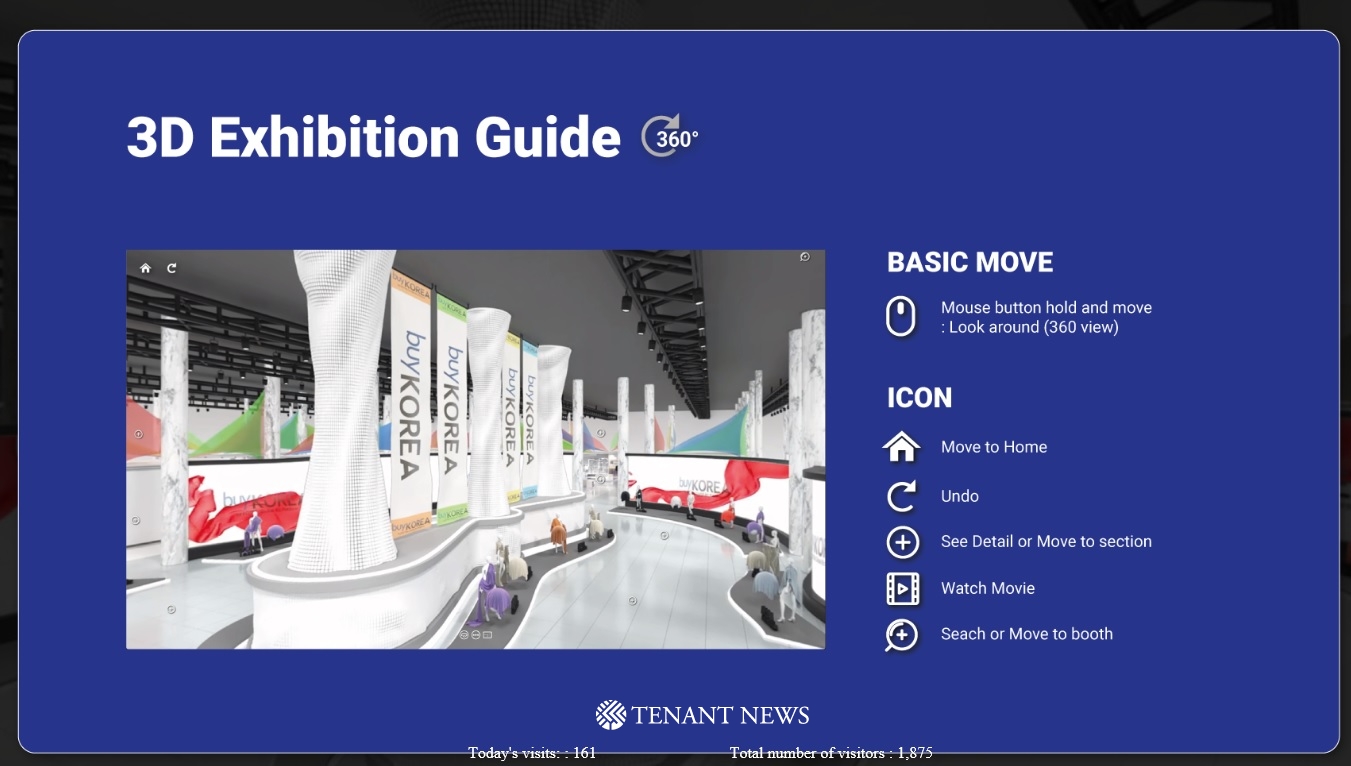The image size is (1351, 766).
Task: Click the 'Today's visits: : 161' counter
Action: [x=532, y=753]
